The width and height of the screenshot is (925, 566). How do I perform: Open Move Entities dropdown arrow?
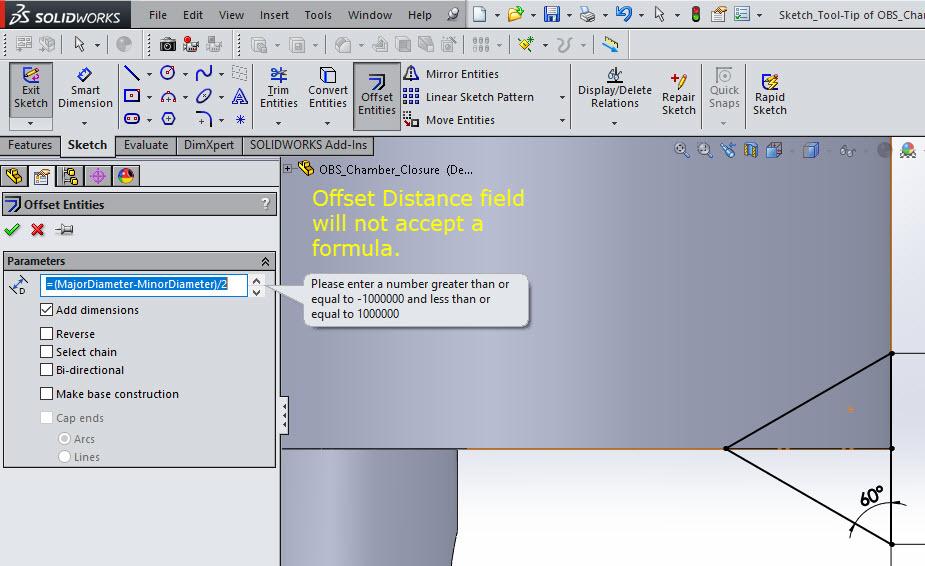(562, 120)
